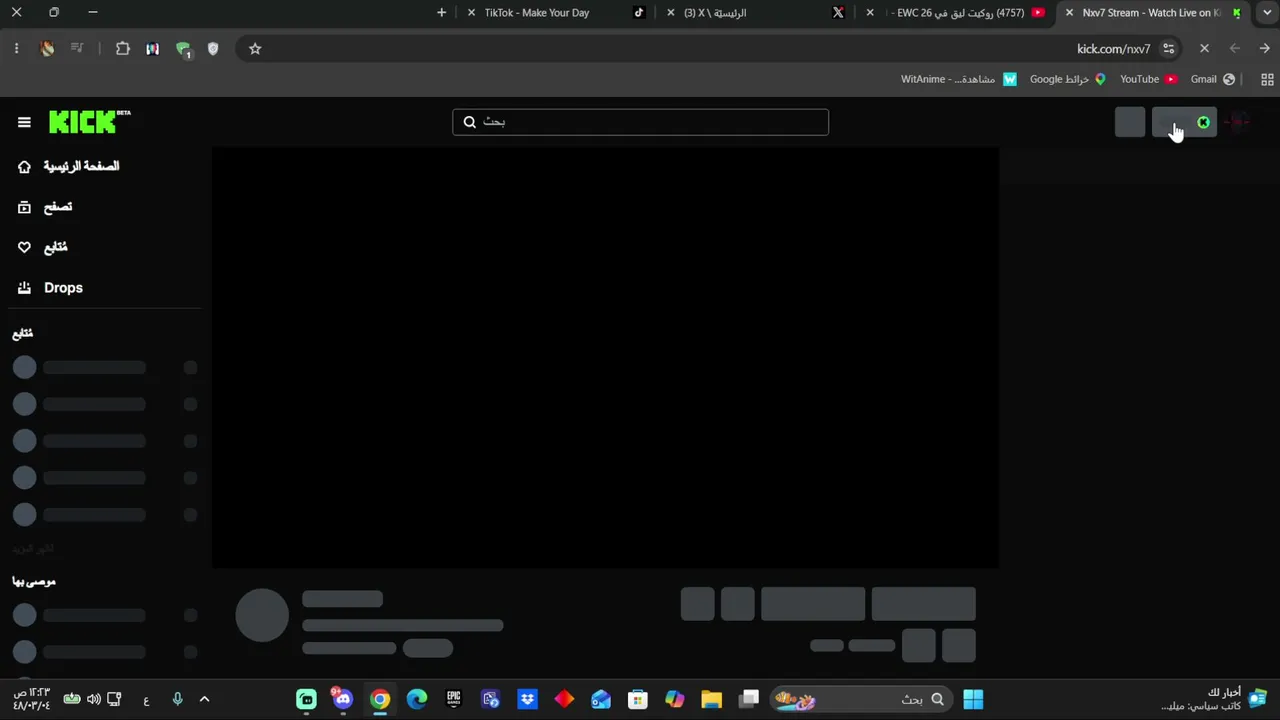
Task: Open the clock and date panel
Action: 32,699
